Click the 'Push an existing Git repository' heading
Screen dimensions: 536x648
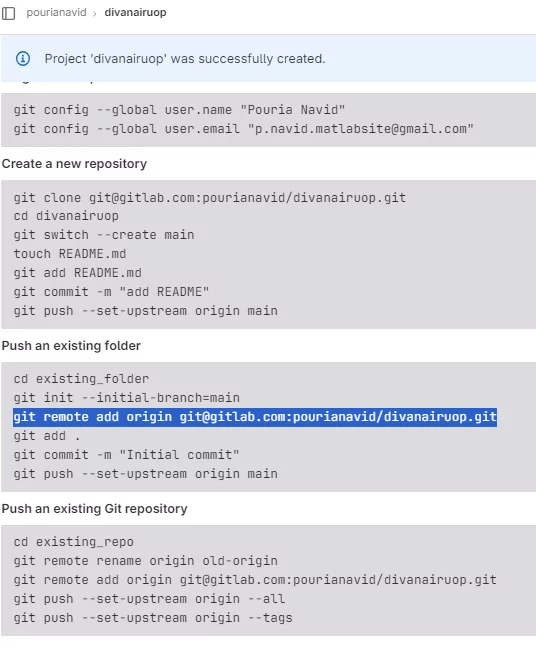(94, 508)
